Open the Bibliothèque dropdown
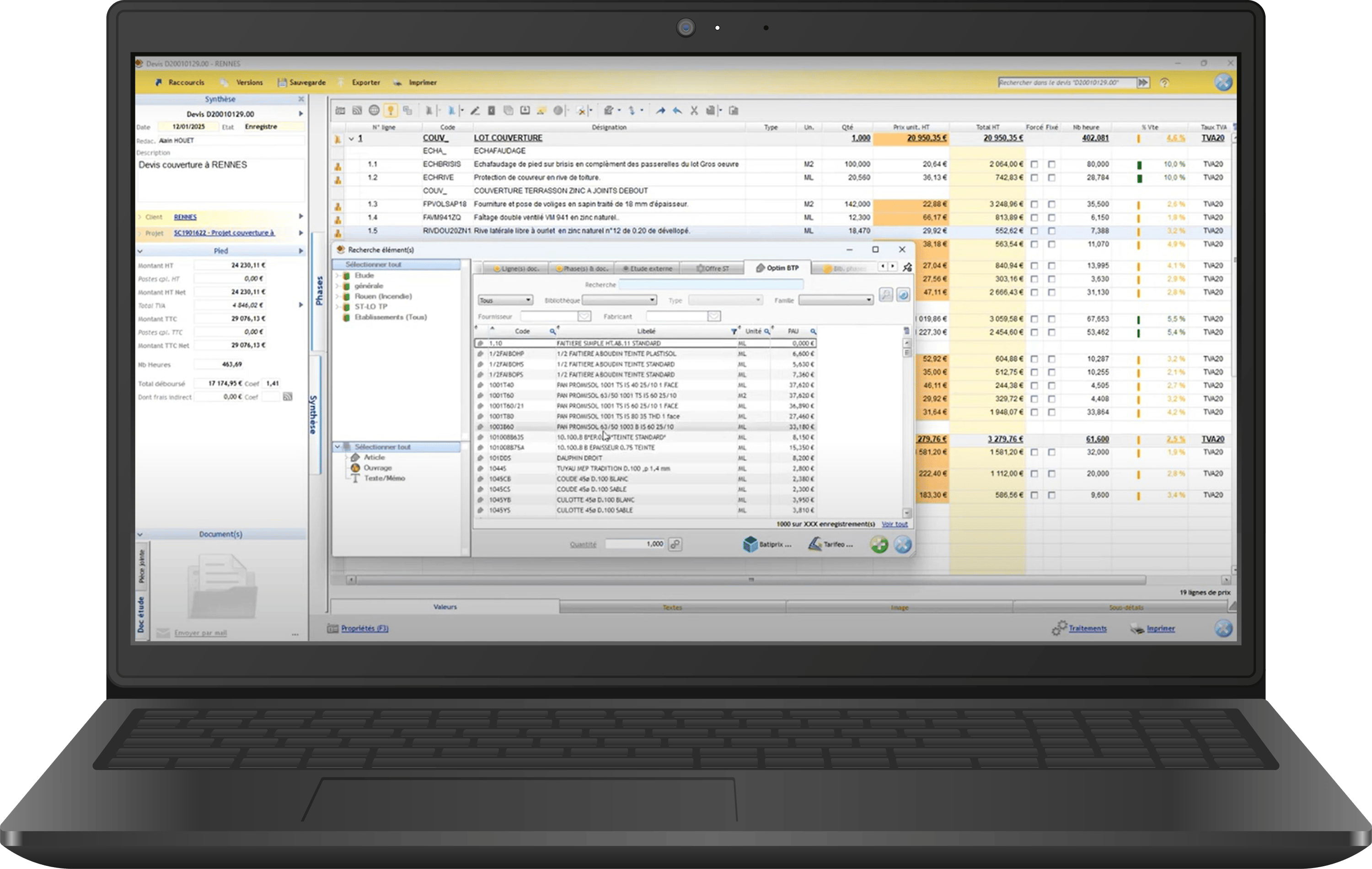Image resolution: width=1372 pixels, height=869 pixels. tap(619, 300)
